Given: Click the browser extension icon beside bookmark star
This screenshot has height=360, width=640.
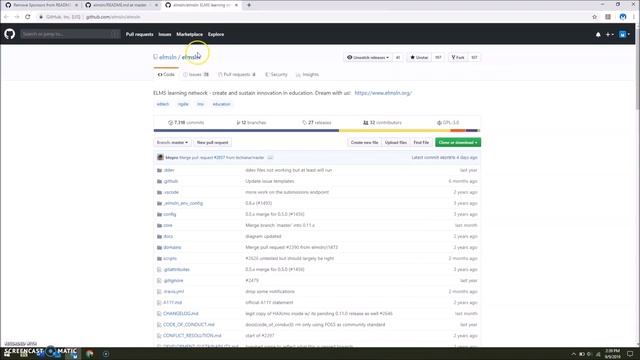Looking at the screenshot, I should pos(608,17).
